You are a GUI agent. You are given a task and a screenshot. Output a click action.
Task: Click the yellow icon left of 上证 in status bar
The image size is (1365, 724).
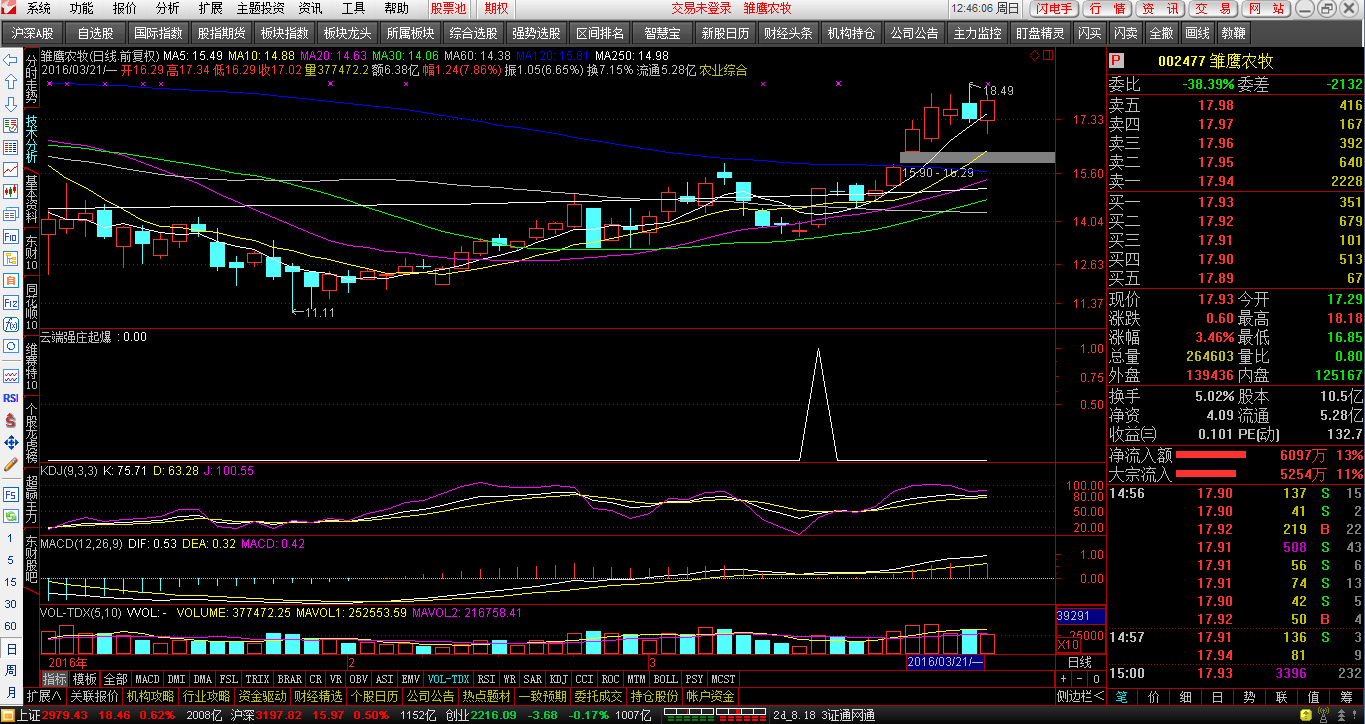coord(7,715)
